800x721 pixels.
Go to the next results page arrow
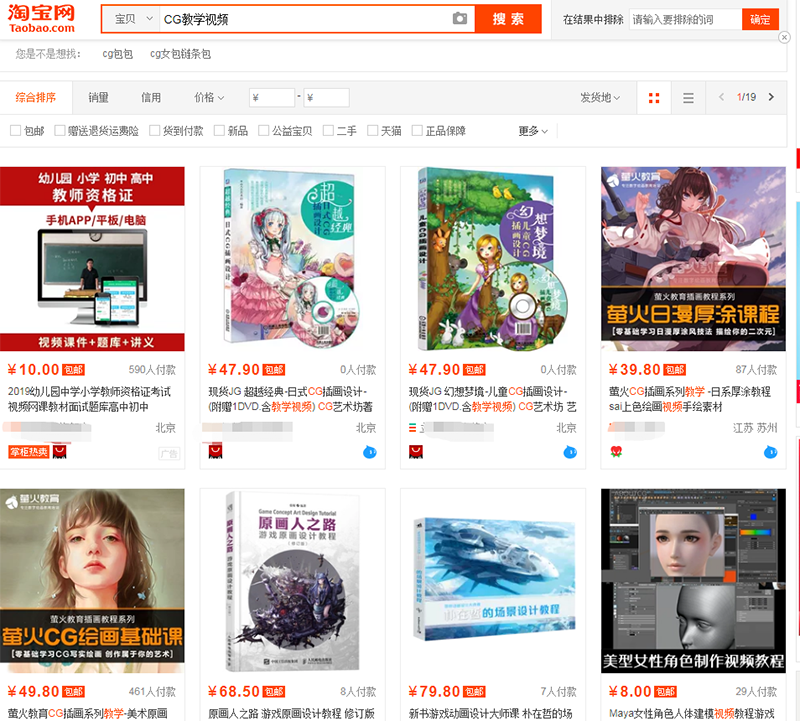point(771,97)
